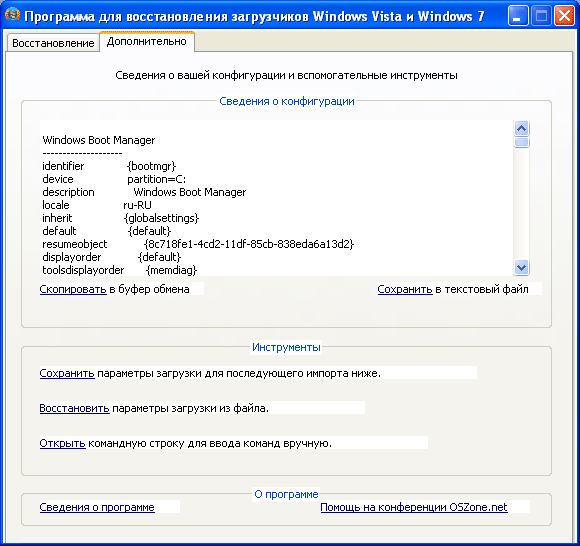Click the identifier {bootmgr} line
The image size is (580, 546).
coord(109,166)
